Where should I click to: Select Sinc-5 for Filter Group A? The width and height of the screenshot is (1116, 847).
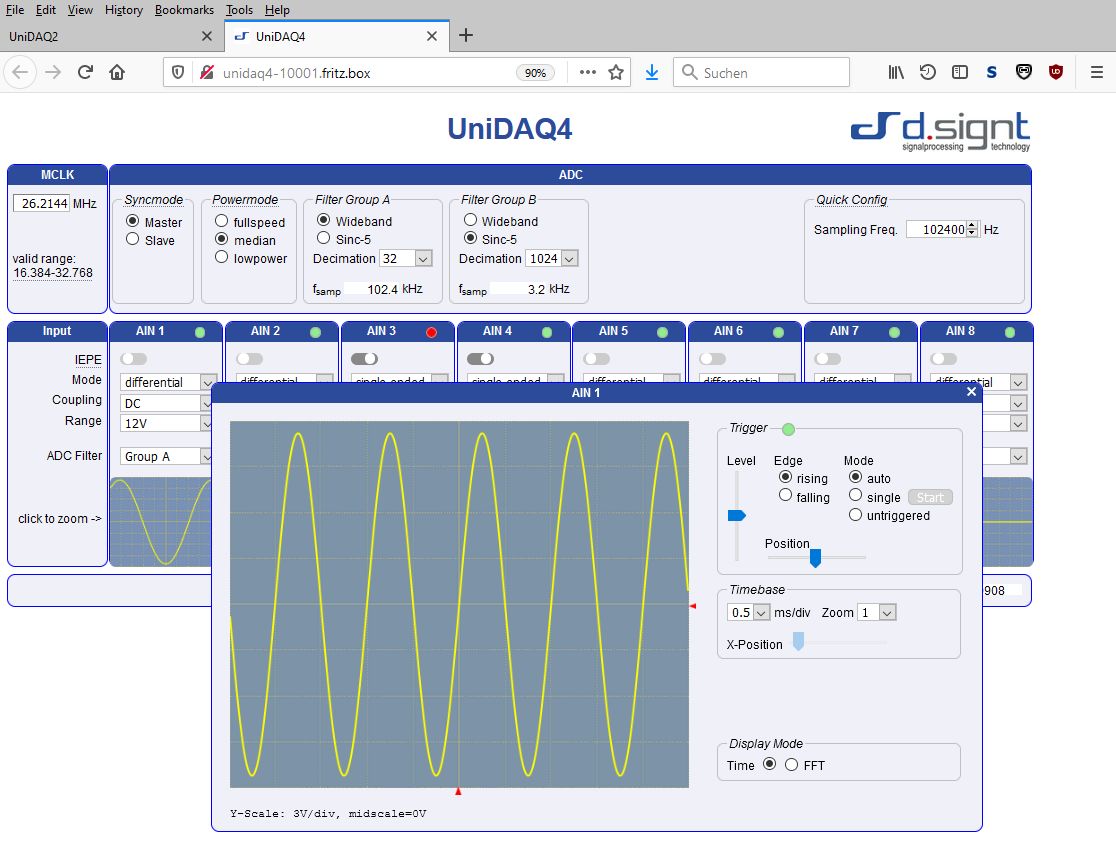(x=324, y=238)
